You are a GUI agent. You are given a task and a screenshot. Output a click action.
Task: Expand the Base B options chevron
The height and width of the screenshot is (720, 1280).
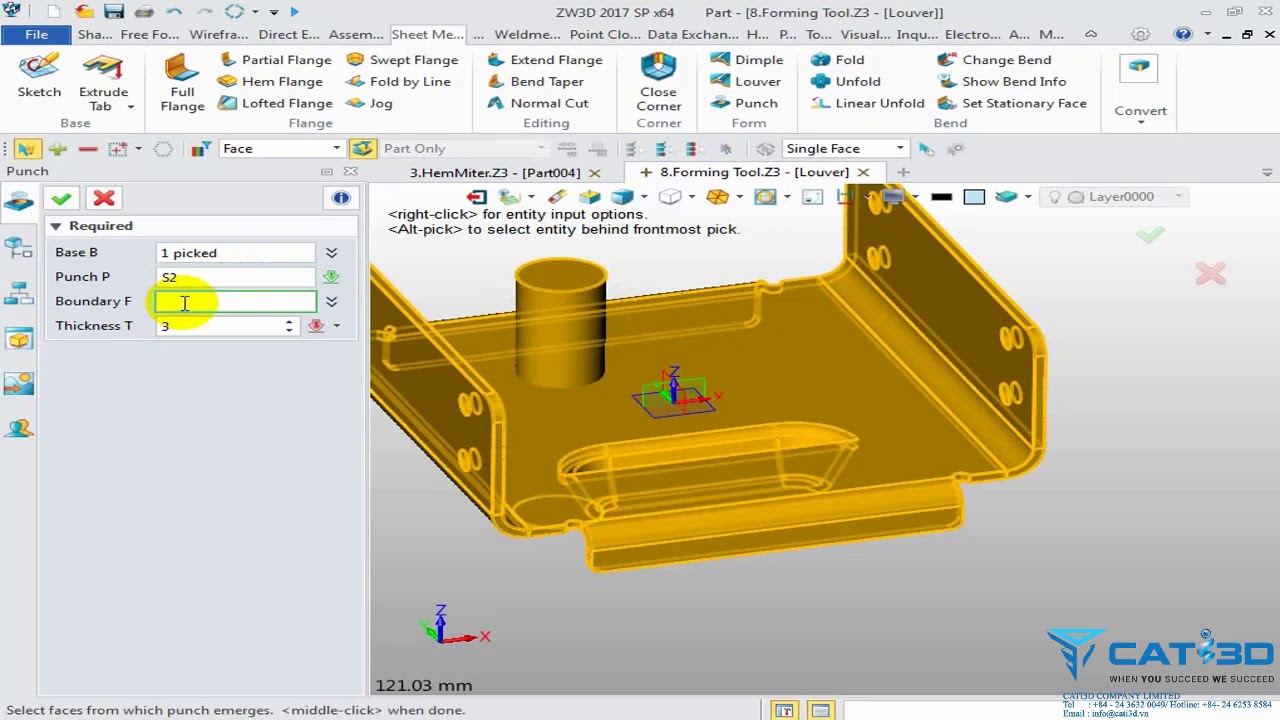point(331,253)
